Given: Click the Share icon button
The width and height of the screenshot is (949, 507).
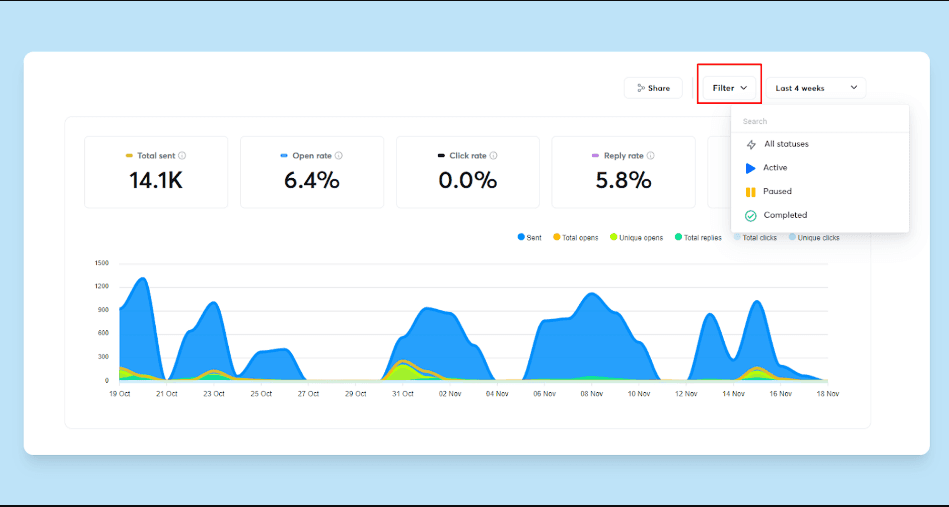Looking at the screenshot, I should point(653,88).
